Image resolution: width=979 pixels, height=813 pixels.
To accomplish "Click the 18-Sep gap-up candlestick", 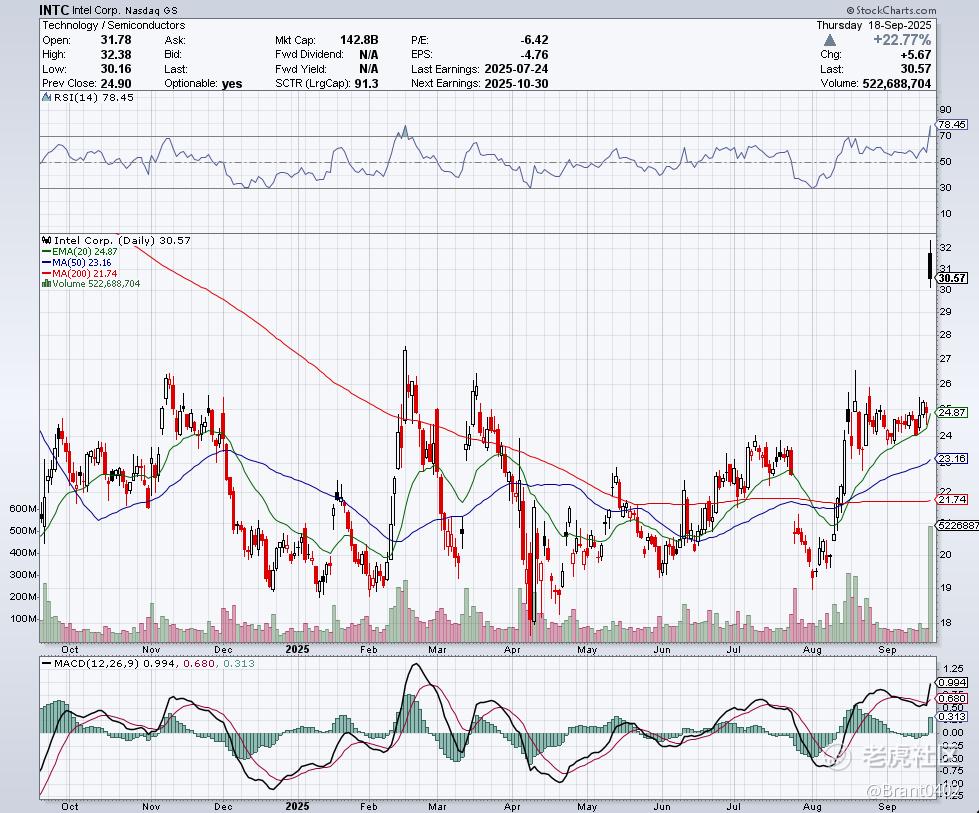I will point(930,265).
